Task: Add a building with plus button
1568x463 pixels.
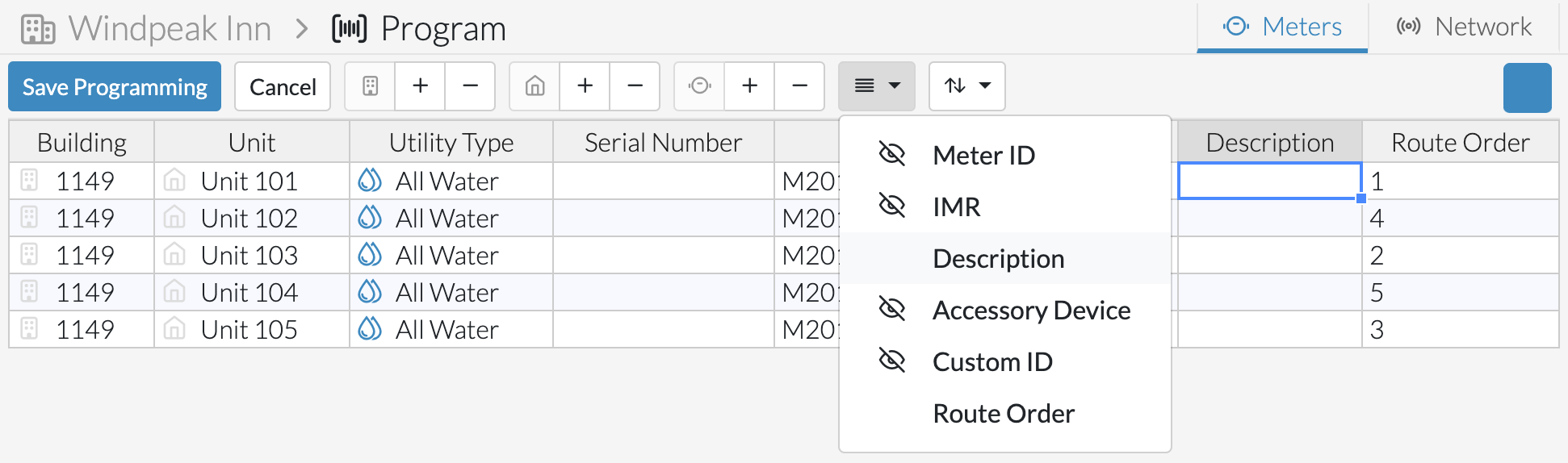Action: click(420, 86)
